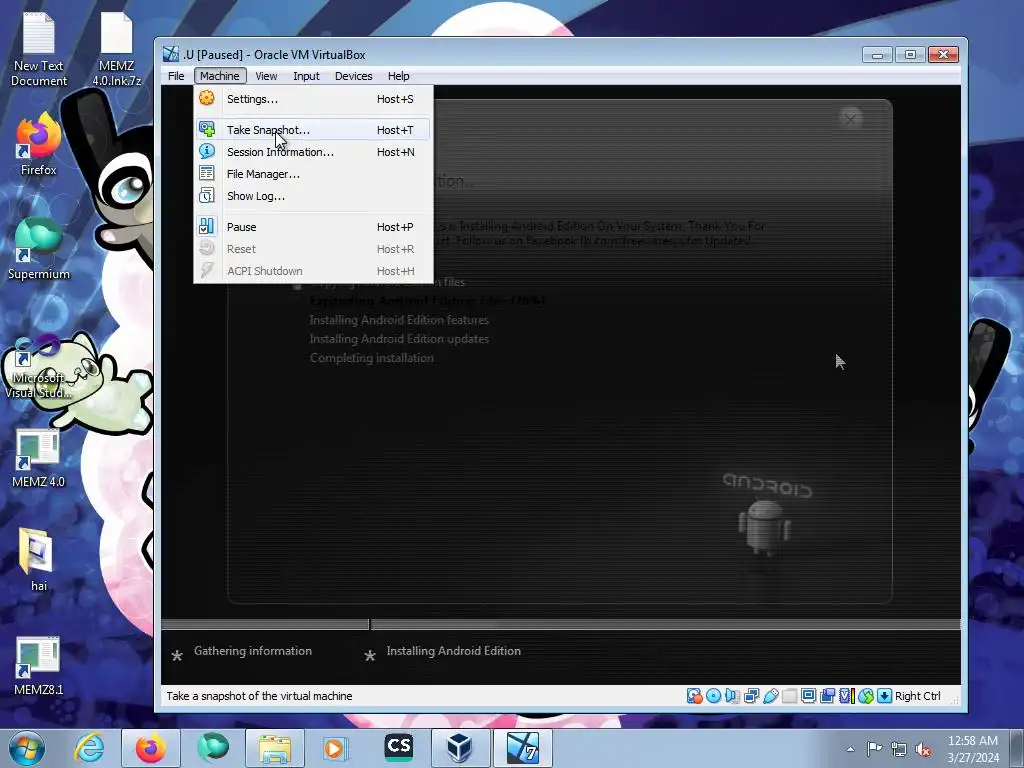This screenshot has height=768, width=1024.
Task: Open the View menu
Action: point(266,76)
